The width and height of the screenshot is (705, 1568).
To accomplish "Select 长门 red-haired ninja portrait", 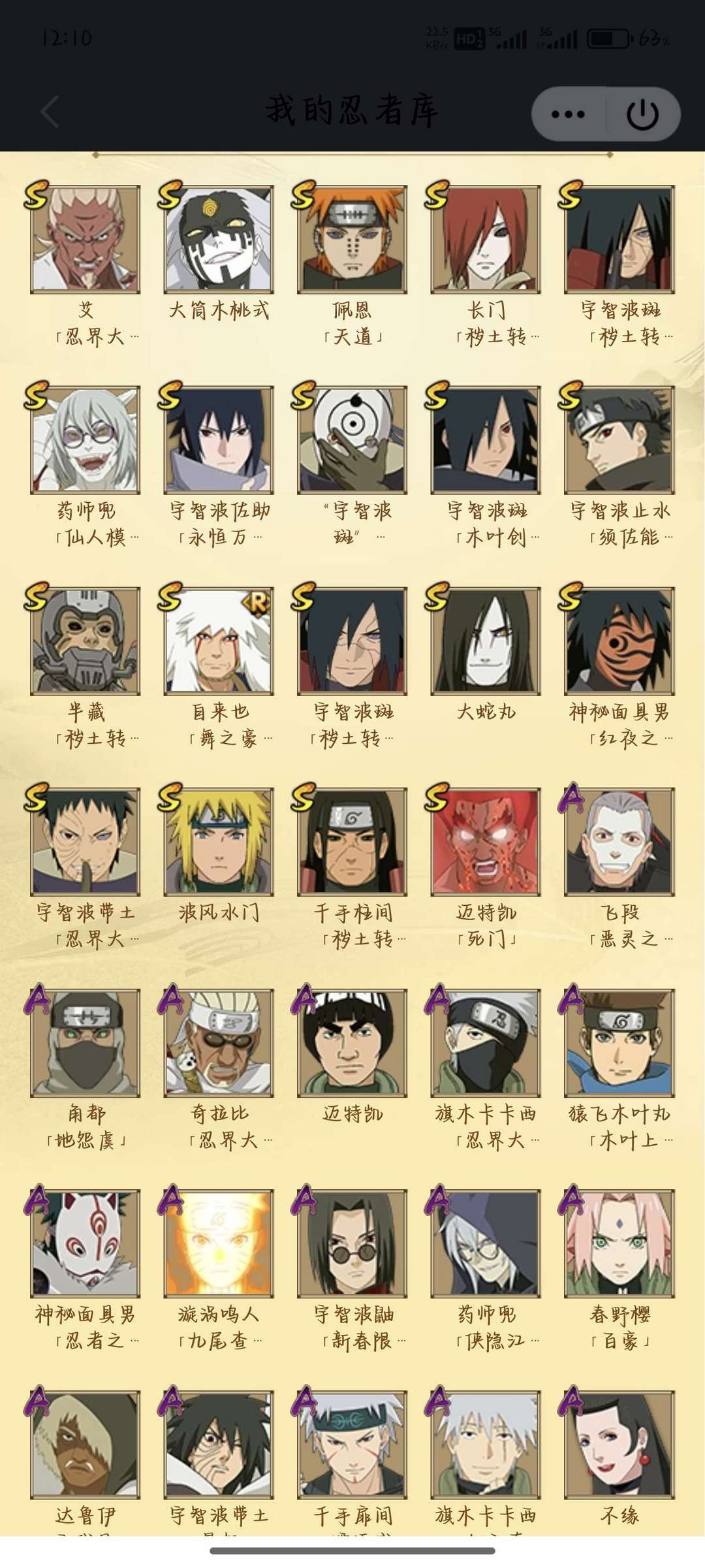I will coord(486,239).
